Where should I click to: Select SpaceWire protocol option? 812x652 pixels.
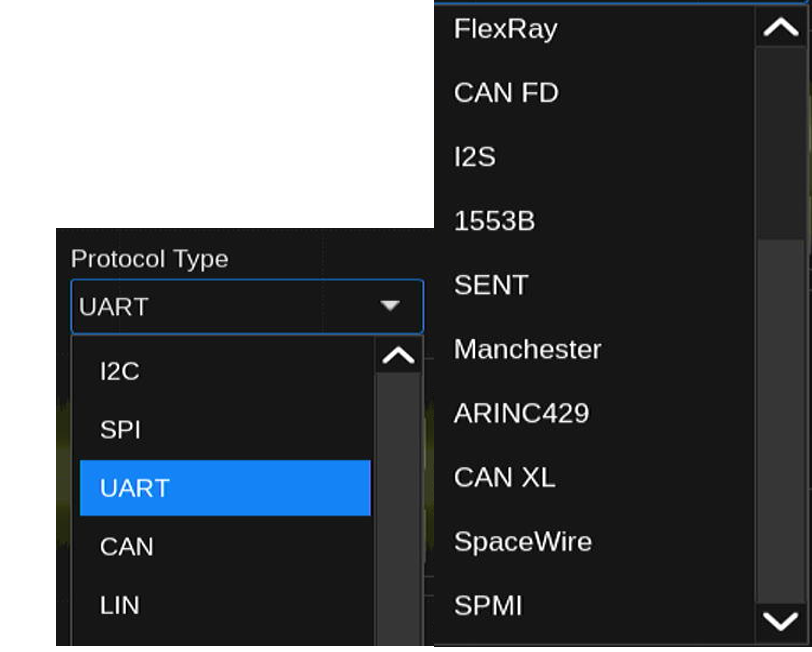point(522,541)
